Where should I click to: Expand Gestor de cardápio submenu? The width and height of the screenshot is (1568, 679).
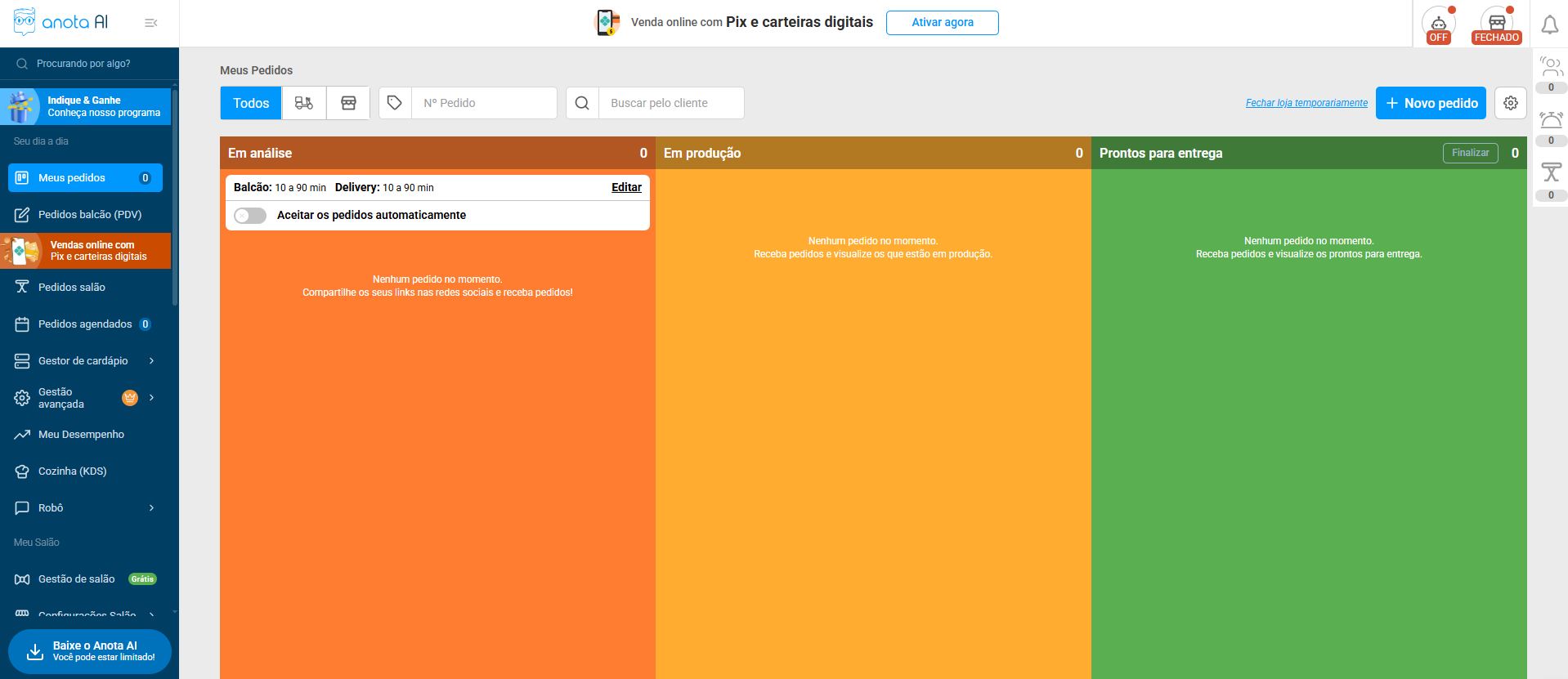152,361
